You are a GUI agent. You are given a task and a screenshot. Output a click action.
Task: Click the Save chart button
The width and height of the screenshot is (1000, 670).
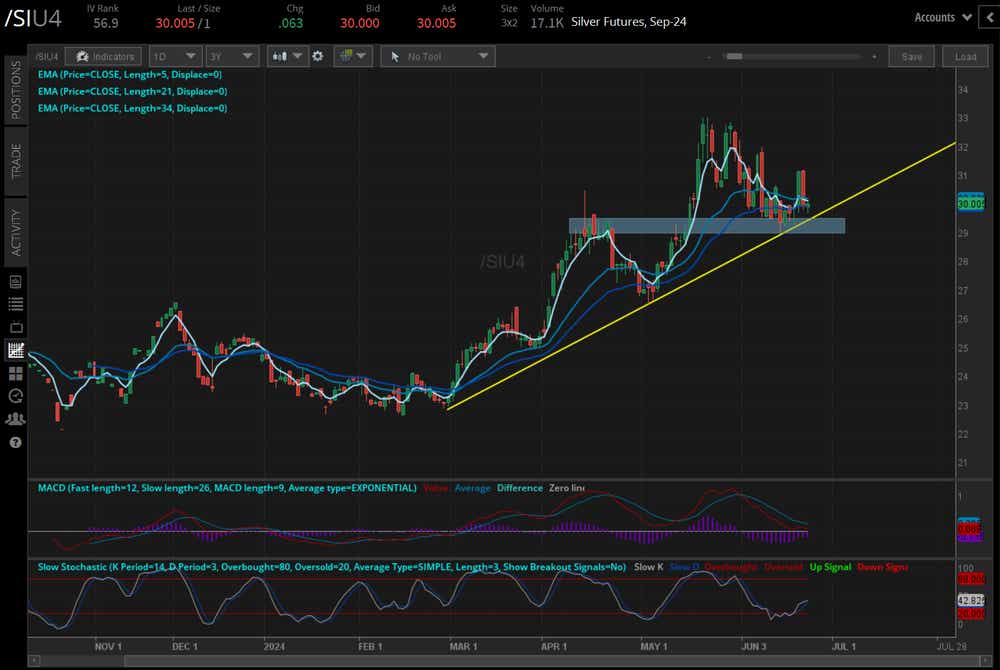click(x=911, y=57)
